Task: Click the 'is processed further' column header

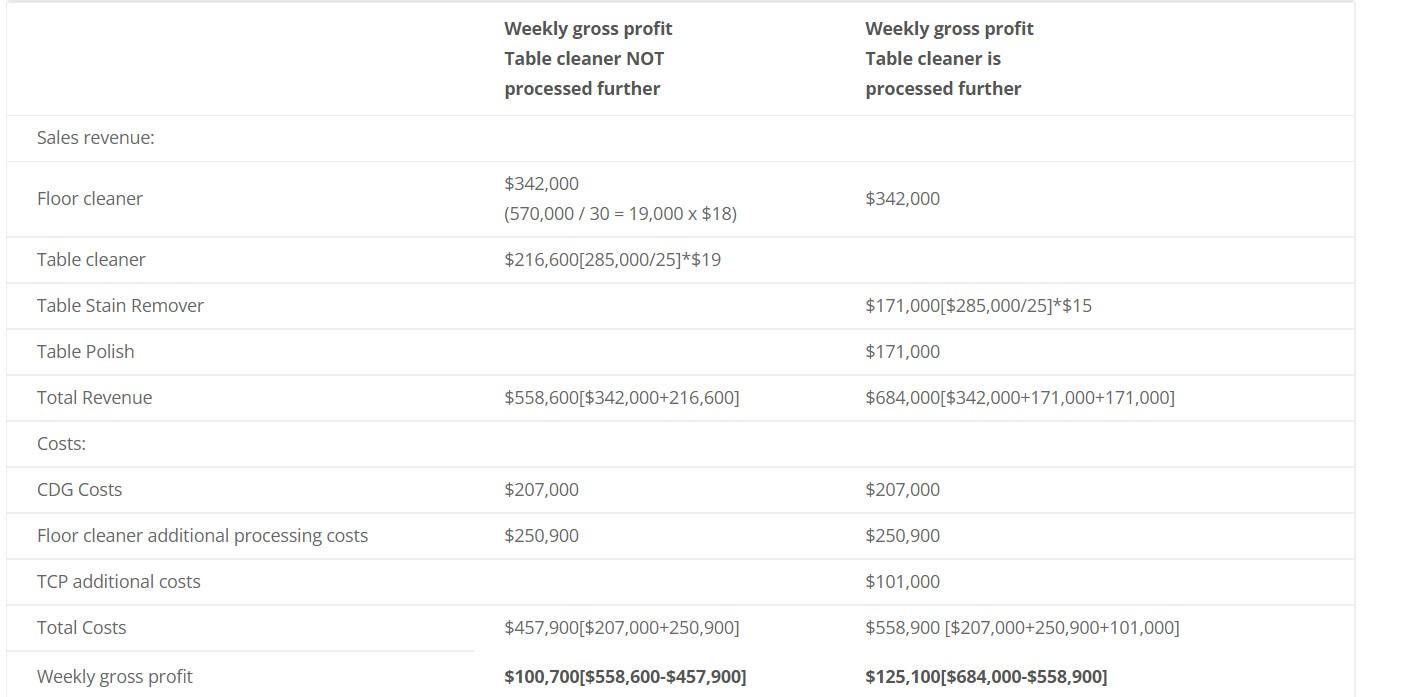Action: (950, 59)
